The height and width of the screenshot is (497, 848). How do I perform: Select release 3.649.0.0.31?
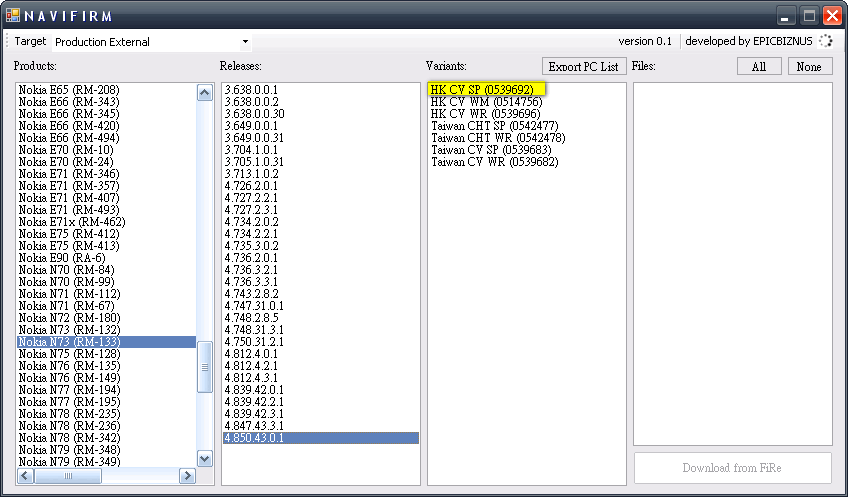[254, 138]
